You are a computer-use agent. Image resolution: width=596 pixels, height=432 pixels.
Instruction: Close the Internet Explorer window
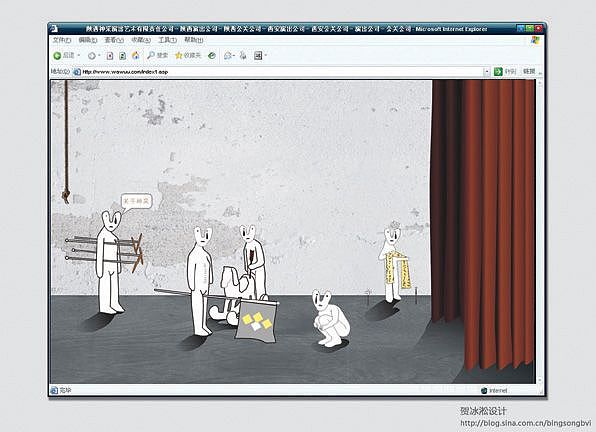click(539, 28)
